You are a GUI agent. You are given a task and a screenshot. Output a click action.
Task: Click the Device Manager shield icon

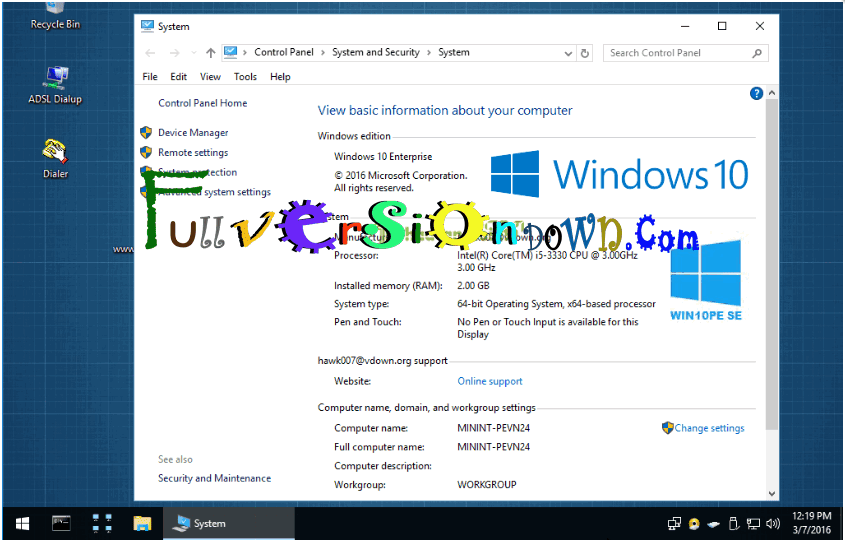coord(146,133)
